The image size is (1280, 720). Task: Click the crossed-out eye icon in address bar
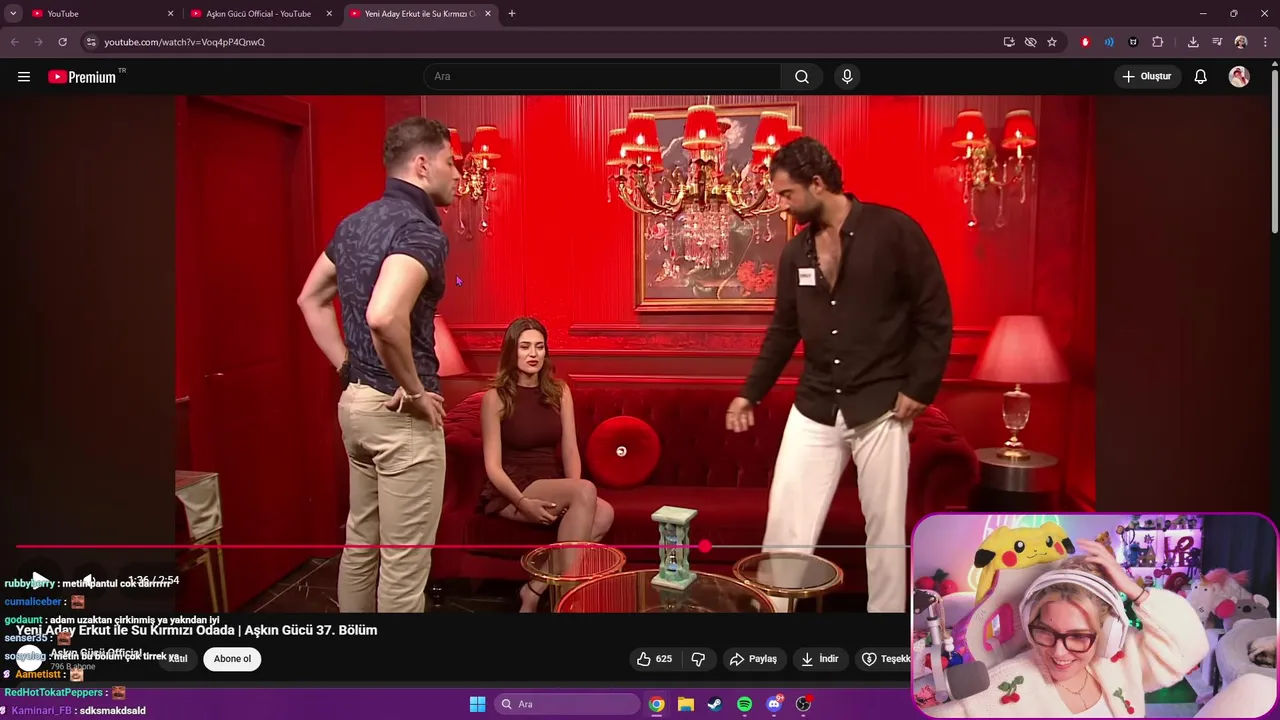point(1030,42)
